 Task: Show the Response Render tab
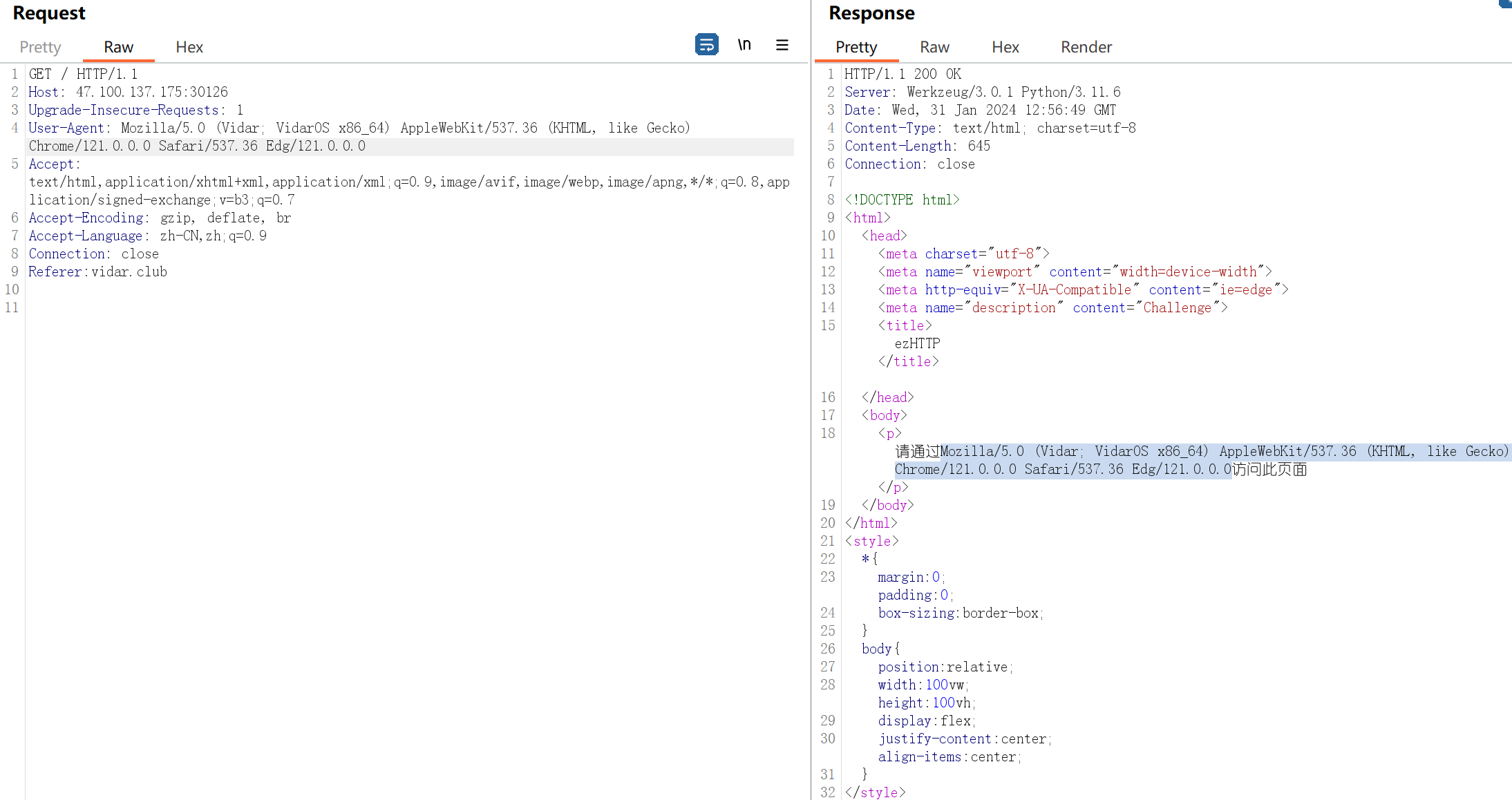tap(1086, 47)
